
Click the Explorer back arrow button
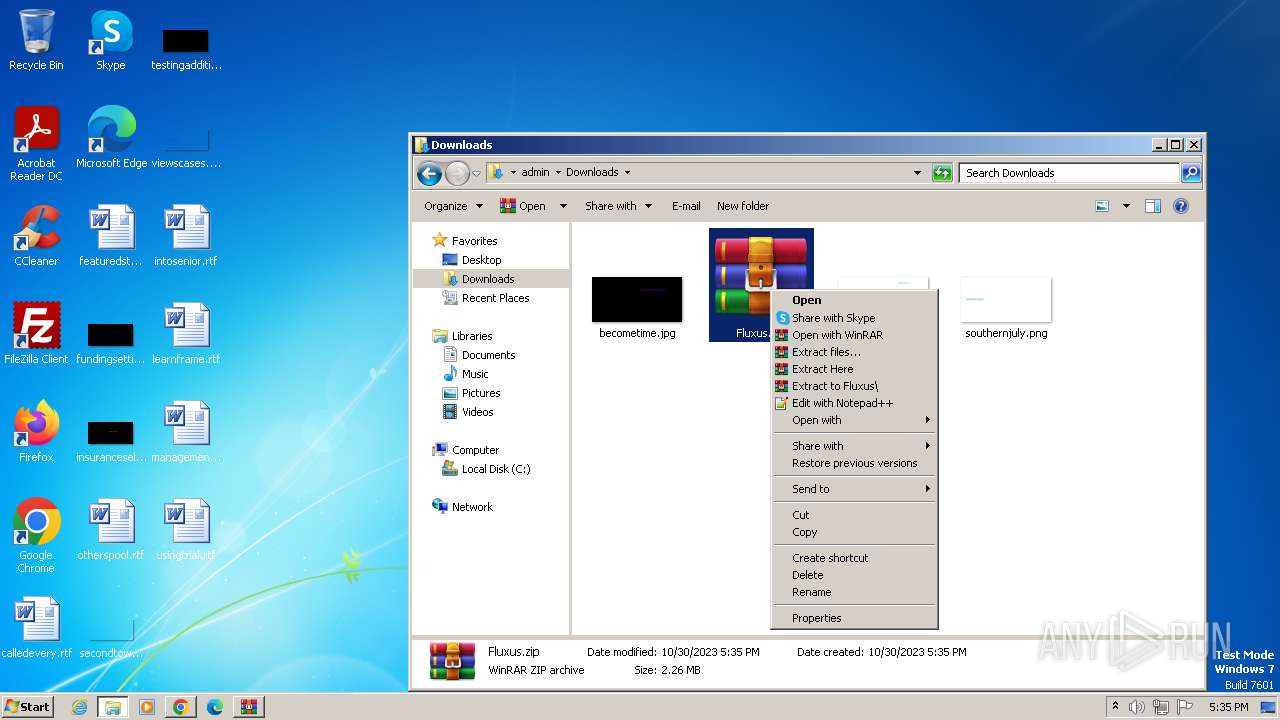pos(430,173)
